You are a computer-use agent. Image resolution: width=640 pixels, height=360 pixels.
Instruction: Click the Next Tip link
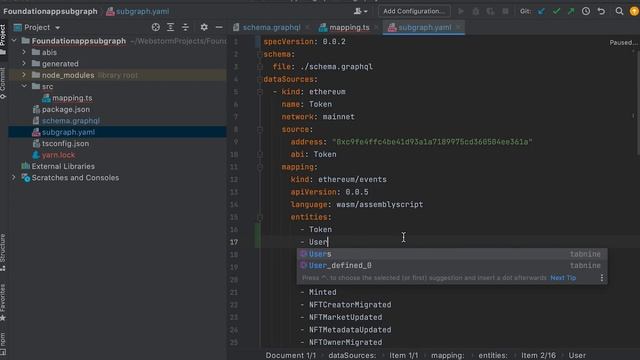563,278
